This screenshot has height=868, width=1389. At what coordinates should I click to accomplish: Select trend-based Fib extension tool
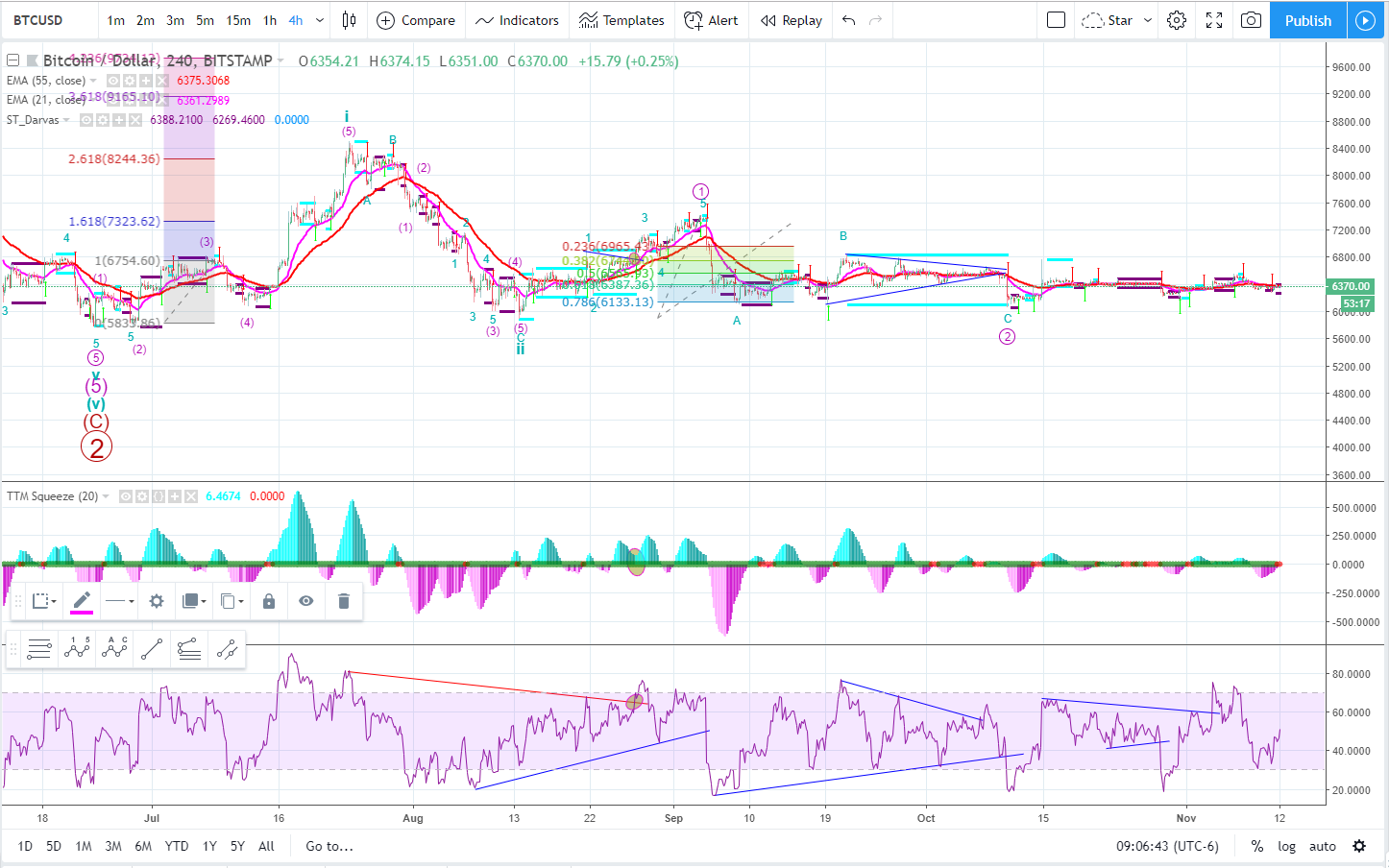[189, 649]
